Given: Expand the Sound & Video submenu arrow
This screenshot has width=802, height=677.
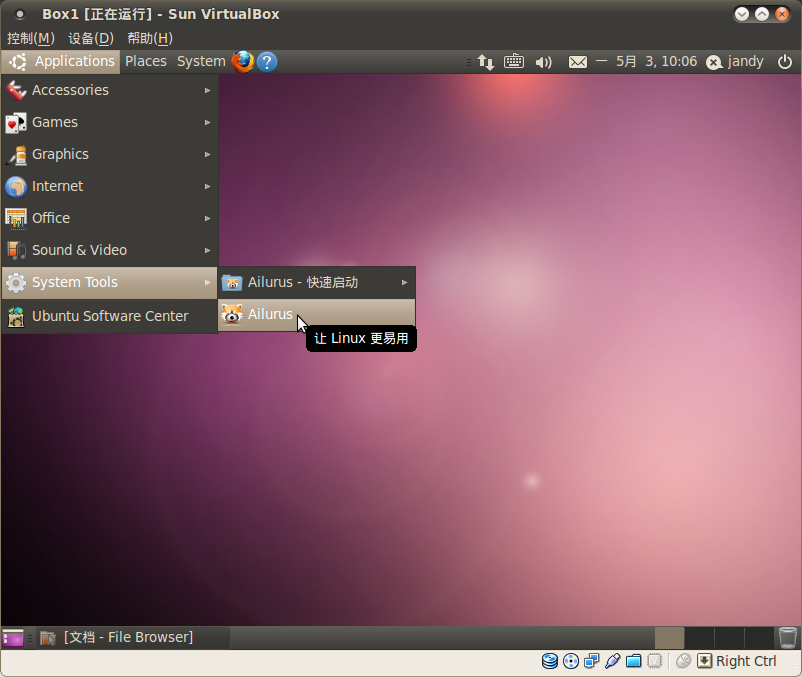Looking at the screenshot, I should (208, 251).
